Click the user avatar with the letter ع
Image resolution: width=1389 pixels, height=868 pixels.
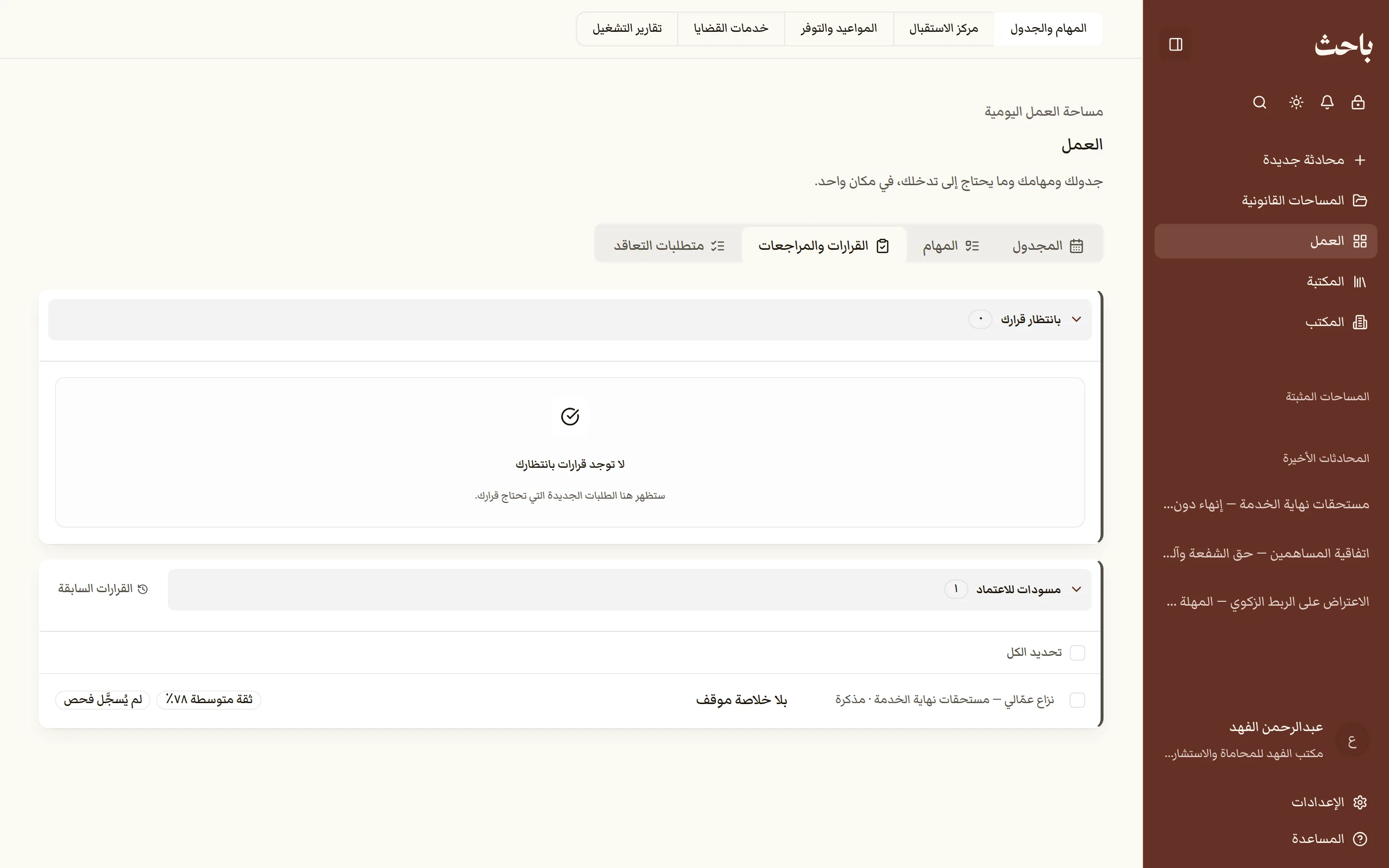pyautogui.click(x=1352, y=740)
